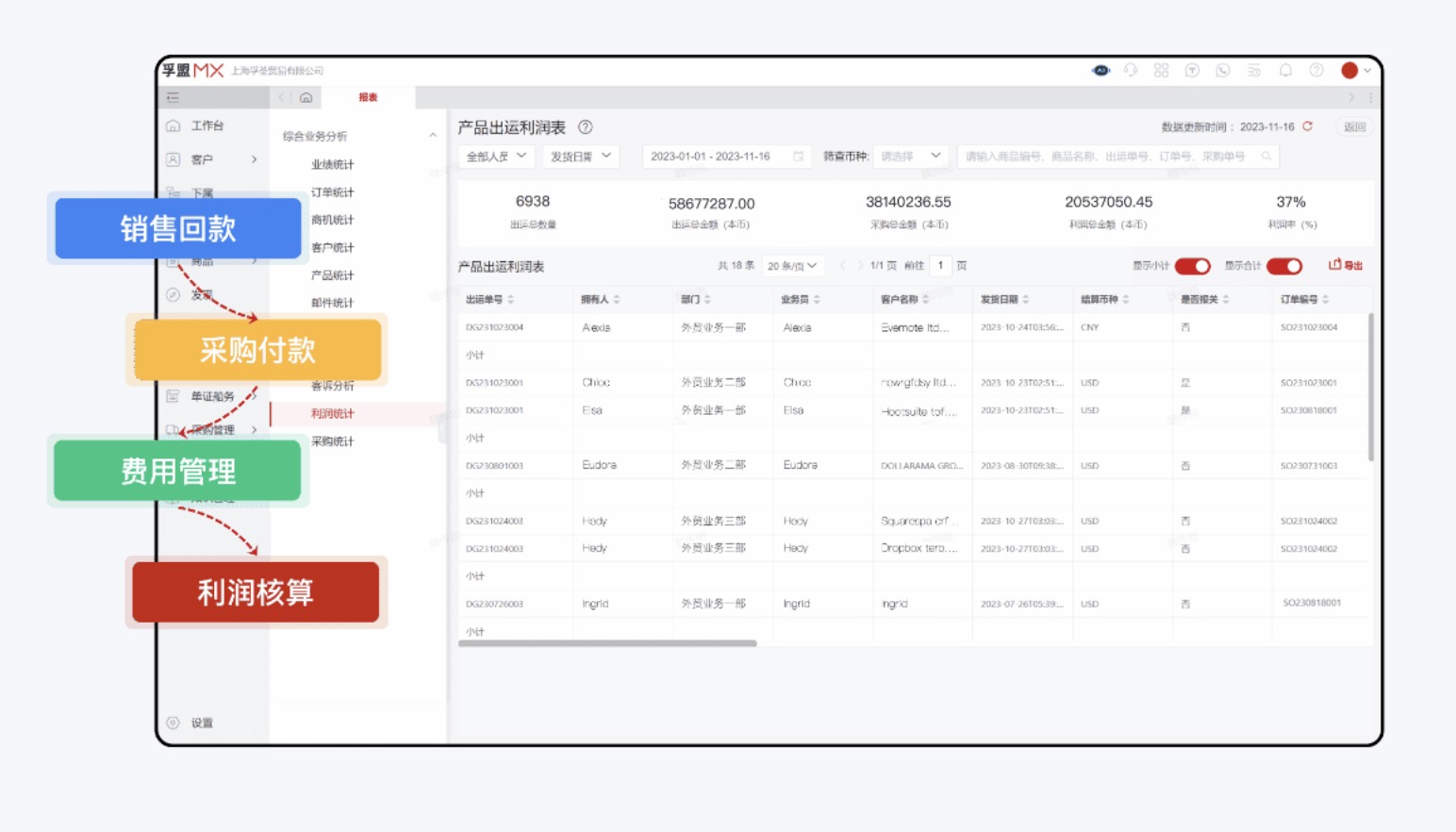
Task: Open the apps grid icon in top bar
Action: tap(1161, 70)
